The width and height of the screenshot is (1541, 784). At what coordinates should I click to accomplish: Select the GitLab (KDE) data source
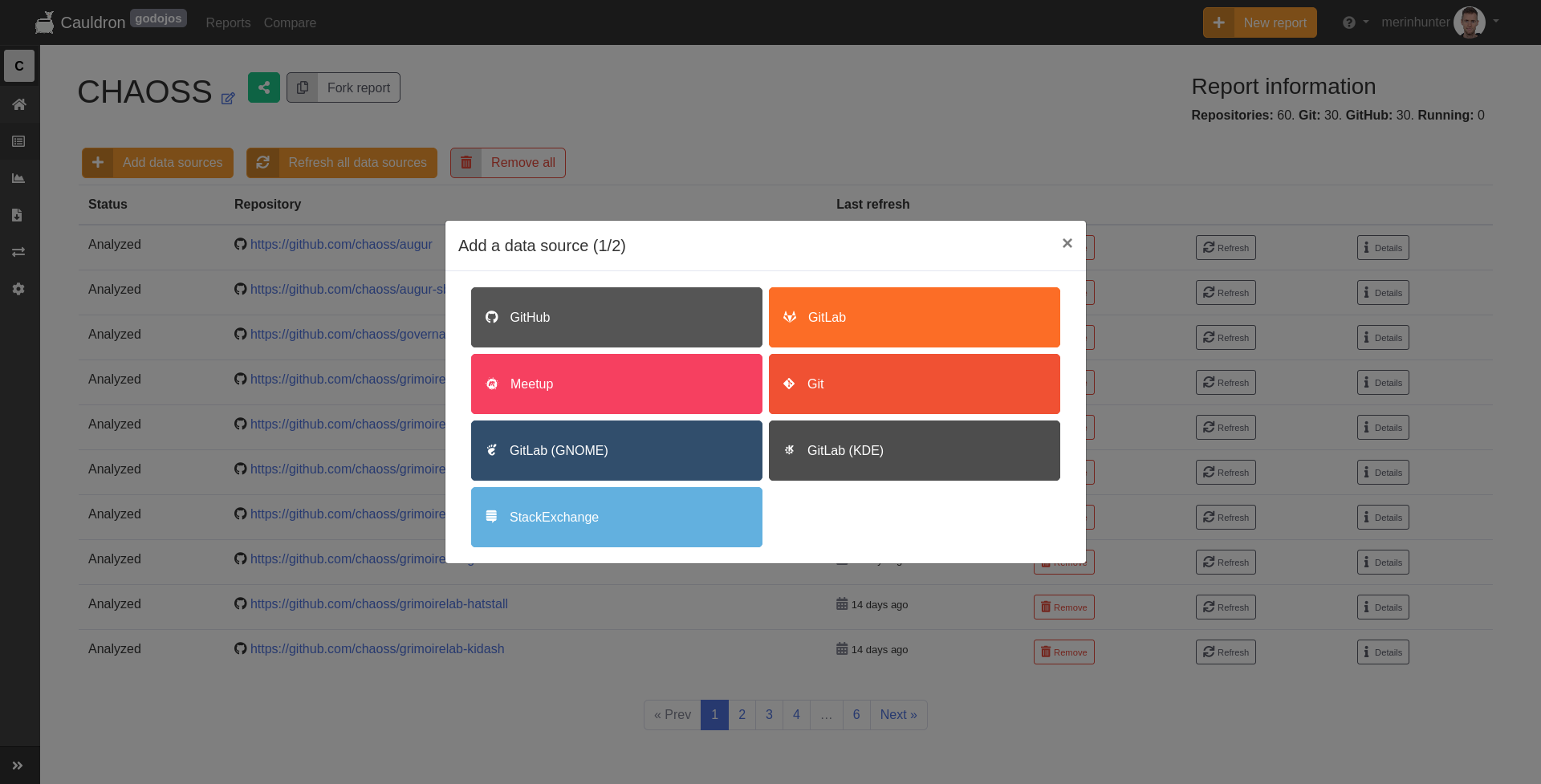point(914,450)
